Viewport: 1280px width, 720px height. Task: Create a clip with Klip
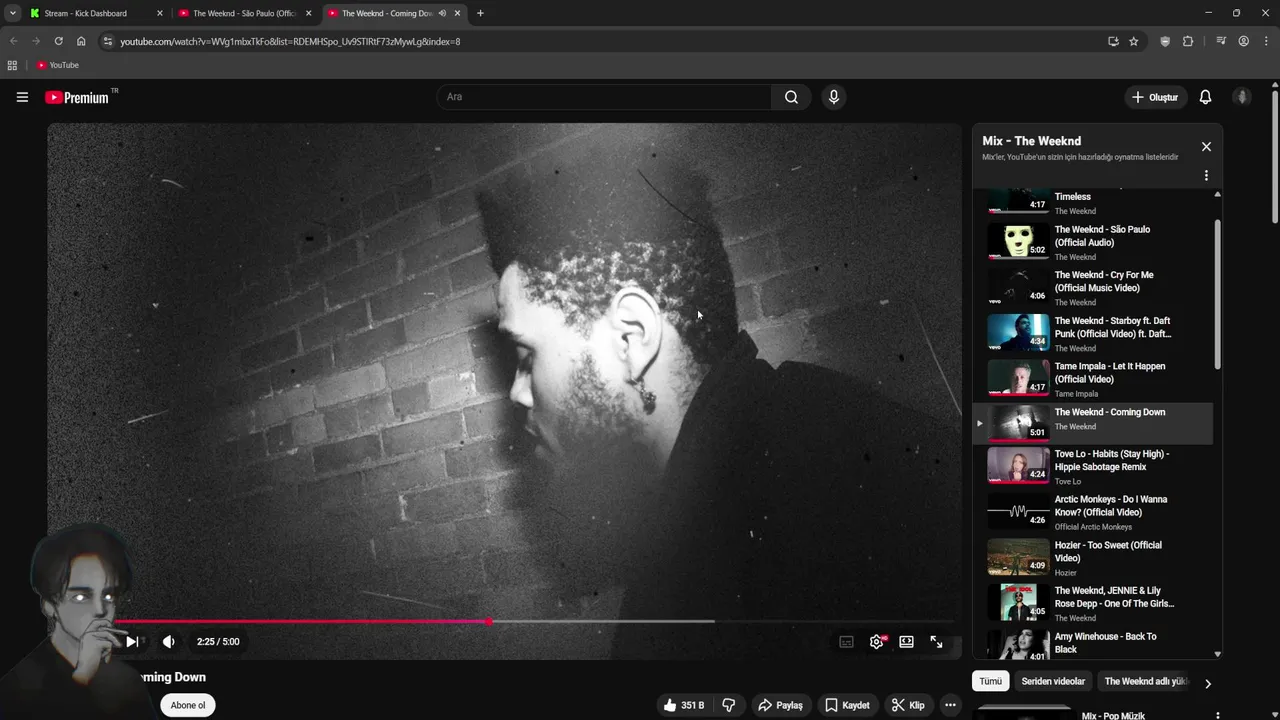tap(908, 705)
